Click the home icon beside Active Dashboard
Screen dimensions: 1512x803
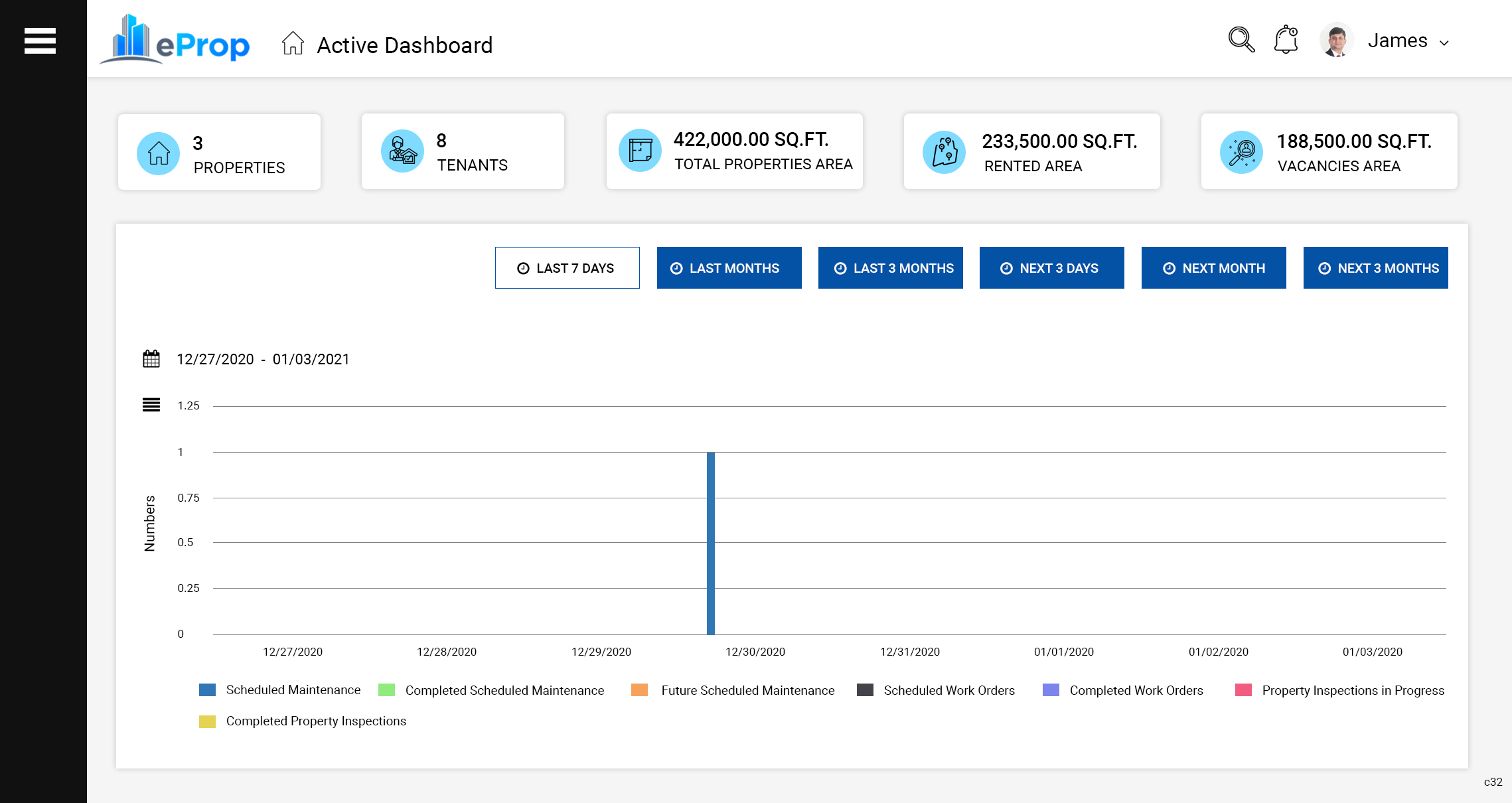[293, 44]
